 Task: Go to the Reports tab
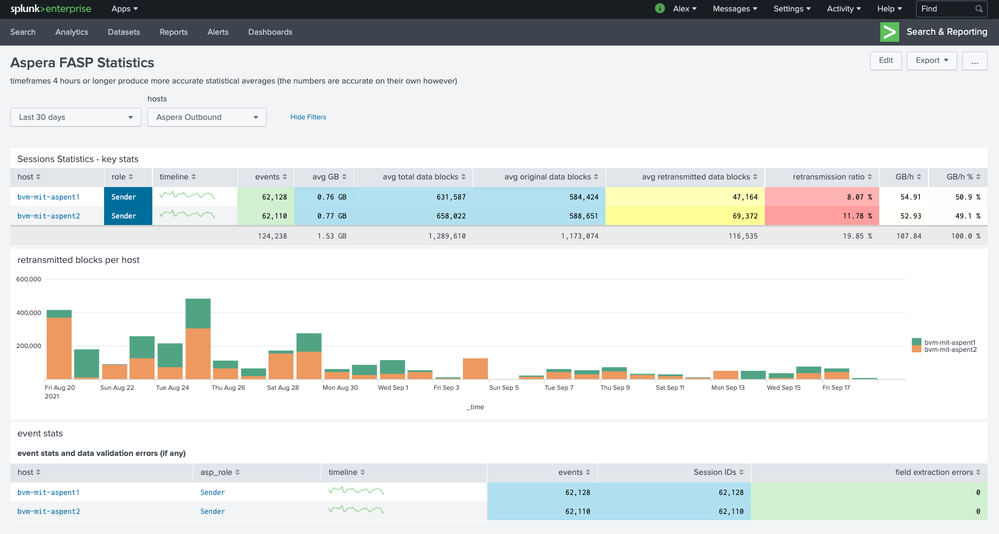click(173, 32)
